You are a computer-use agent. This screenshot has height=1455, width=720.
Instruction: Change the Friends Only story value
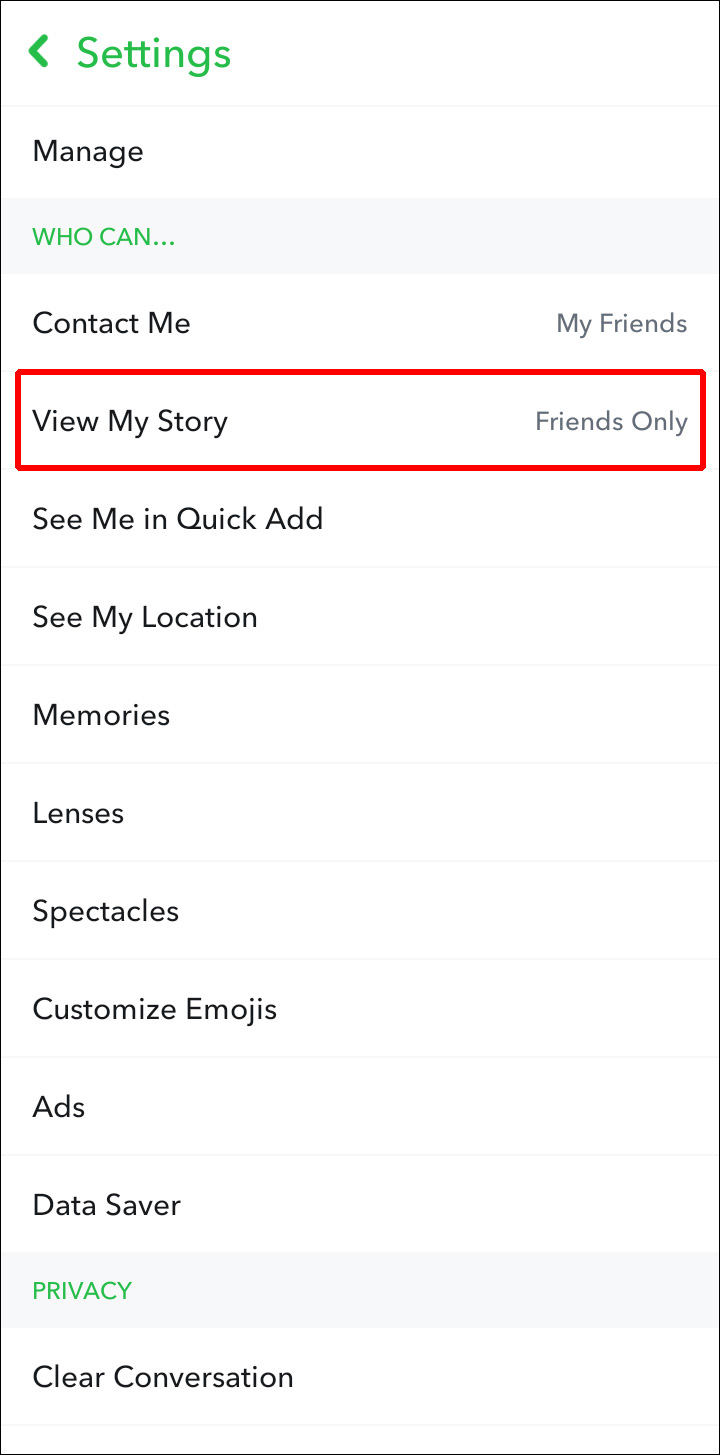[x=611, y=422]
